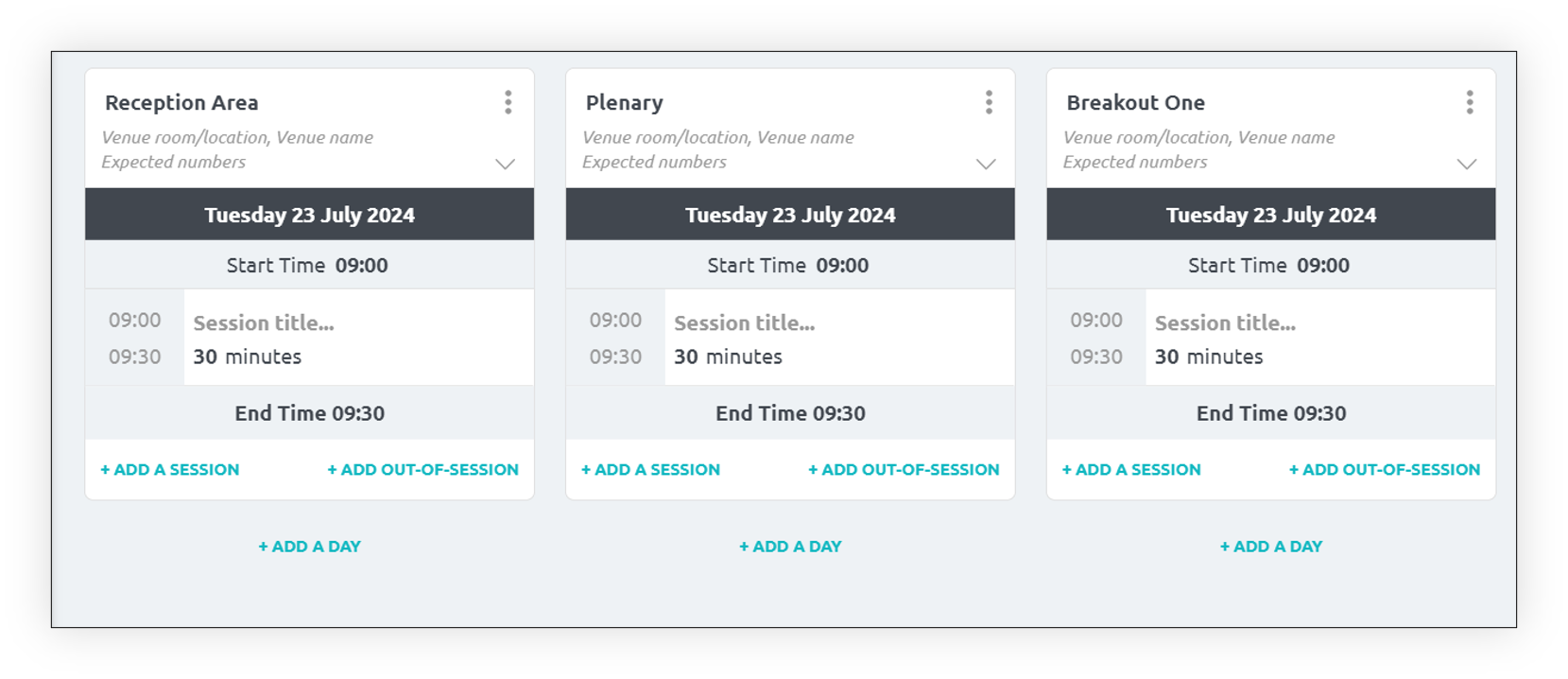Expand the Breakout One venue details chevron
Image resolution: width=1568 pixels, height=679 pixels.
click(x=1467, y=164)
